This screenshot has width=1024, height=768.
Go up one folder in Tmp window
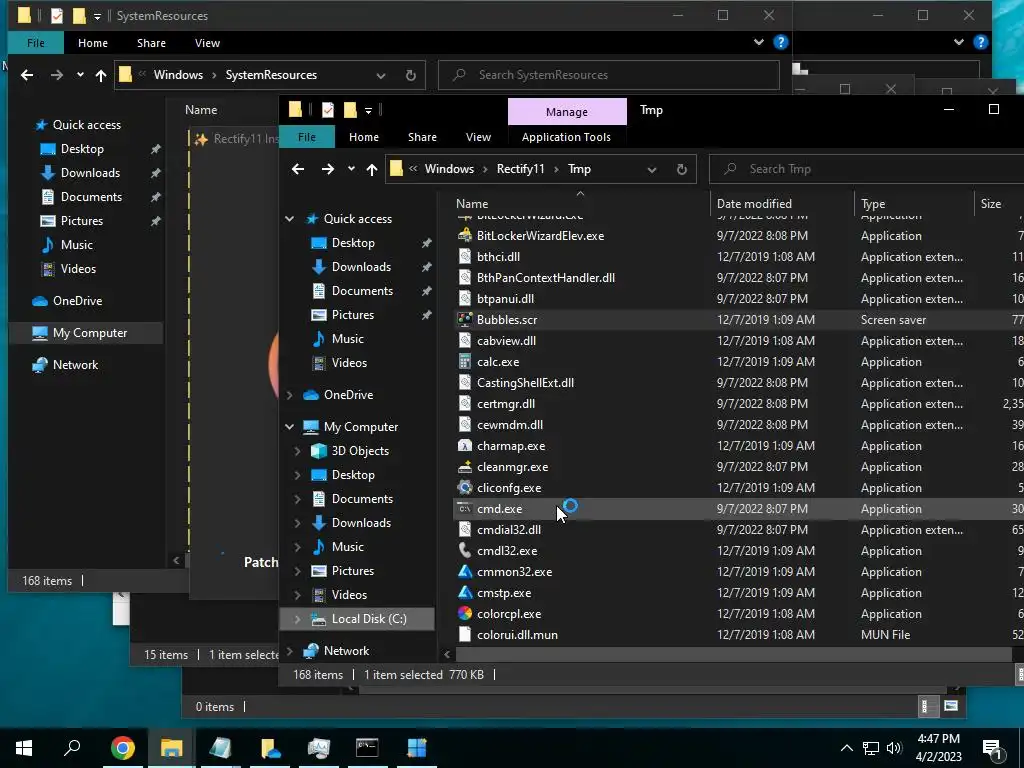[372, 169]
